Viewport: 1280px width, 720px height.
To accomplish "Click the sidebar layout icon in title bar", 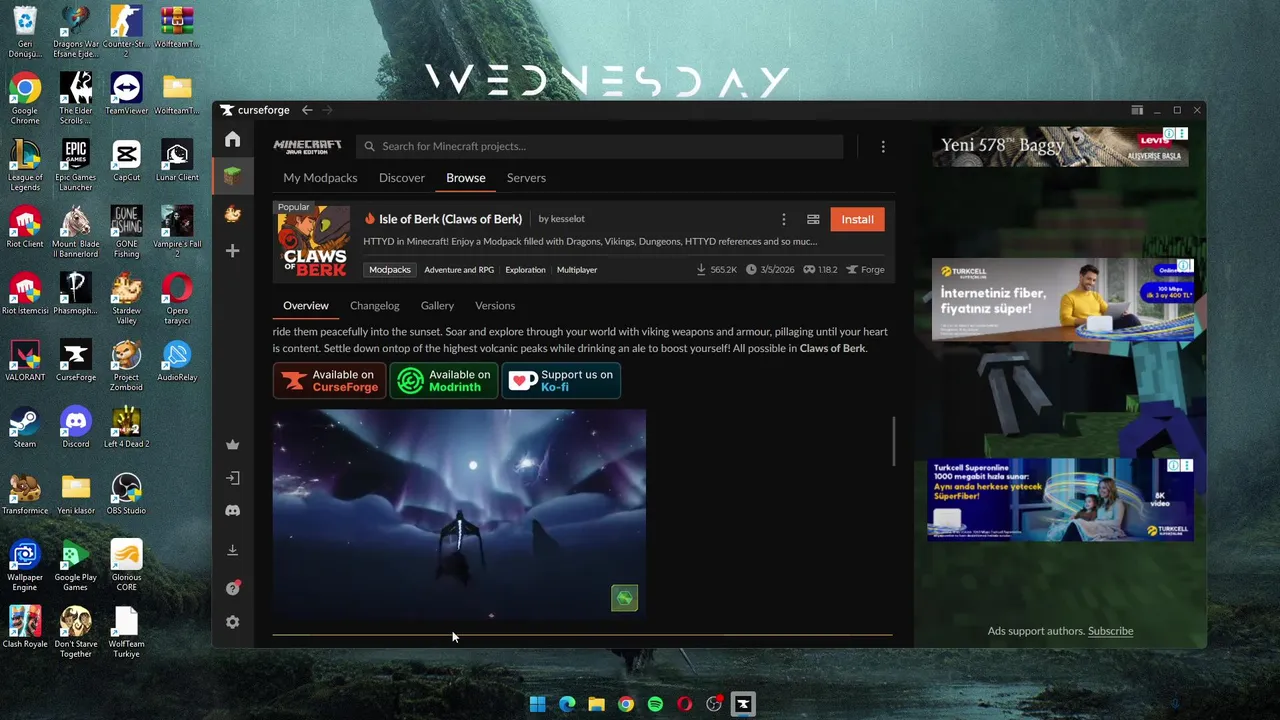I will coord(1137,110).
